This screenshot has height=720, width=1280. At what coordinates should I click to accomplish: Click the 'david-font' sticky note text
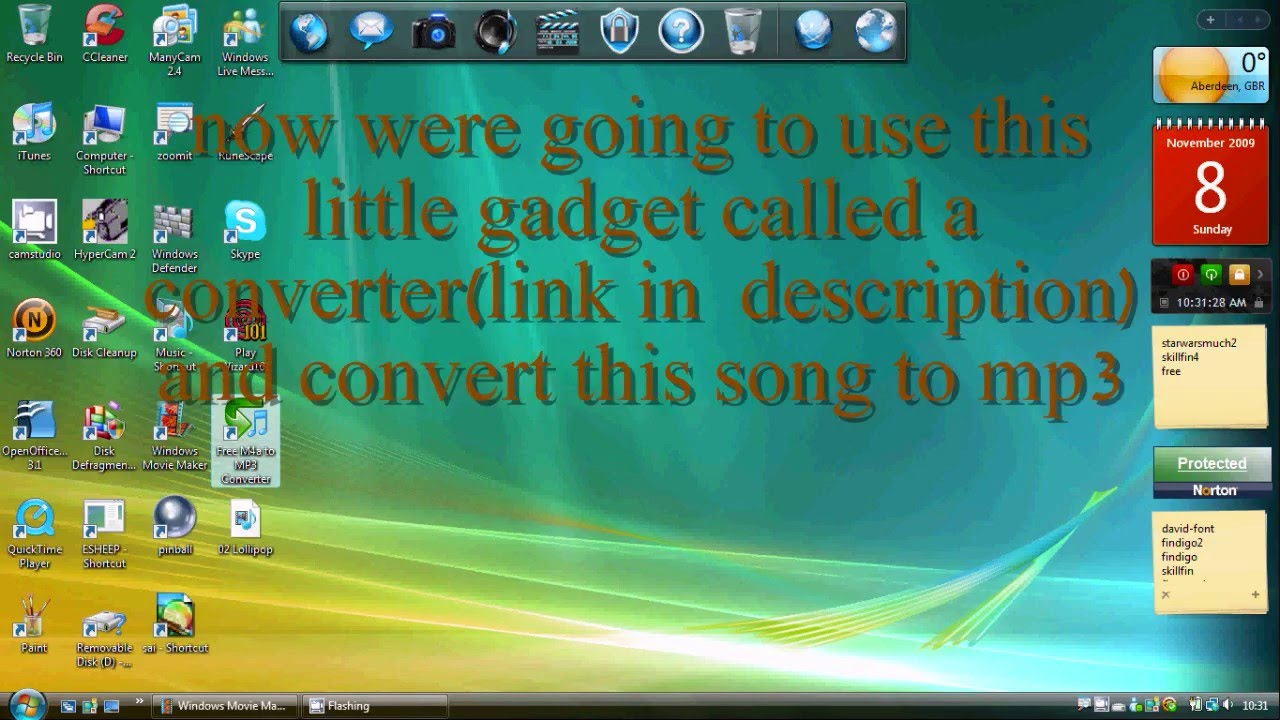(1188, 529)
